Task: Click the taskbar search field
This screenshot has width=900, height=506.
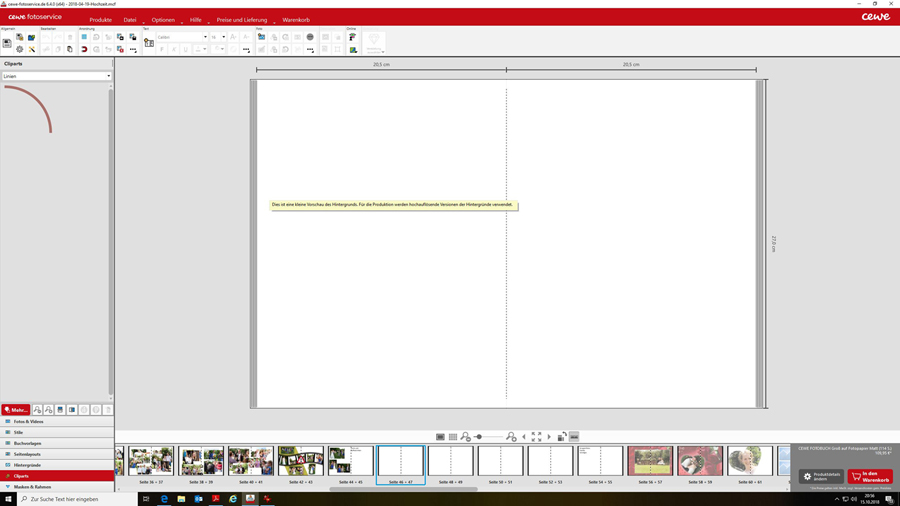Action: tap(77, 499)
